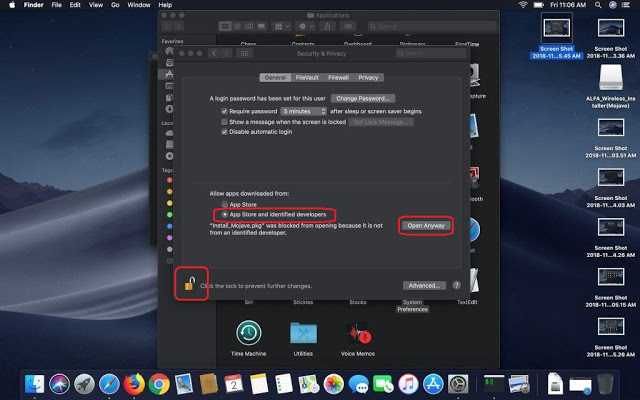The image size is (640, 400).
Task: Open the help question mark button
Action: pos(457,285)
